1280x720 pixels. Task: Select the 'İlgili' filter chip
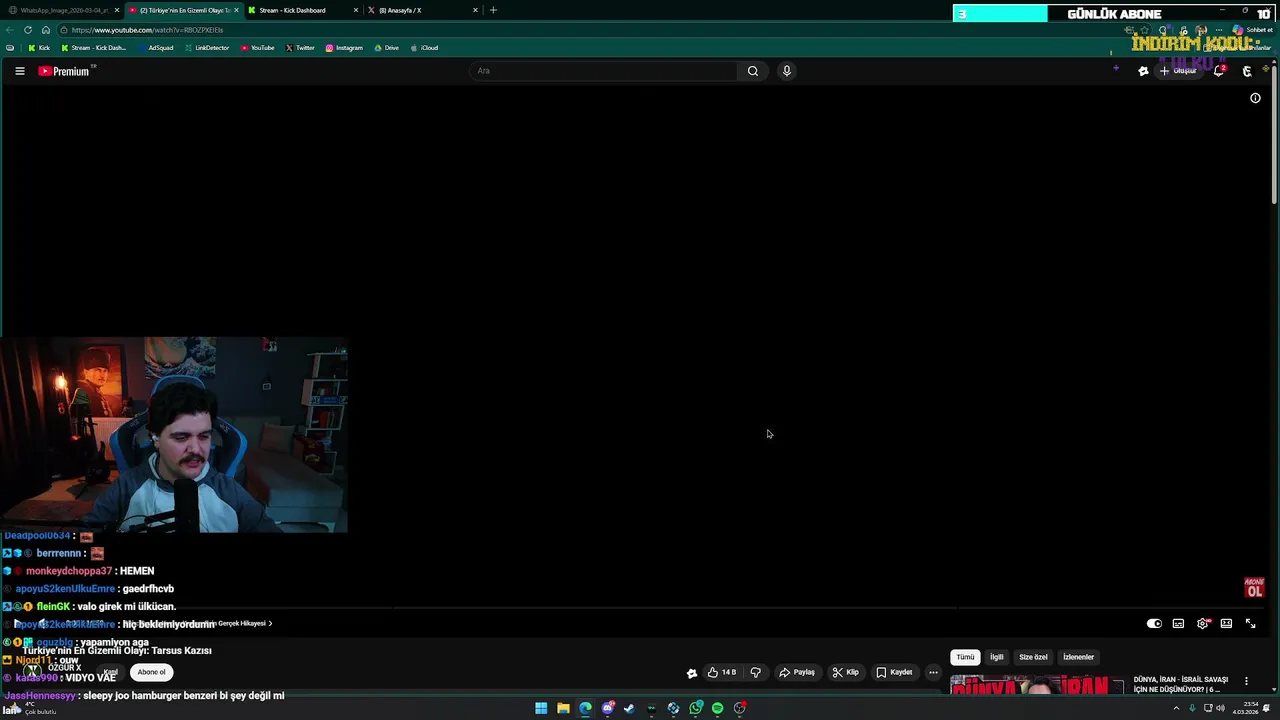tap(997, 657)
